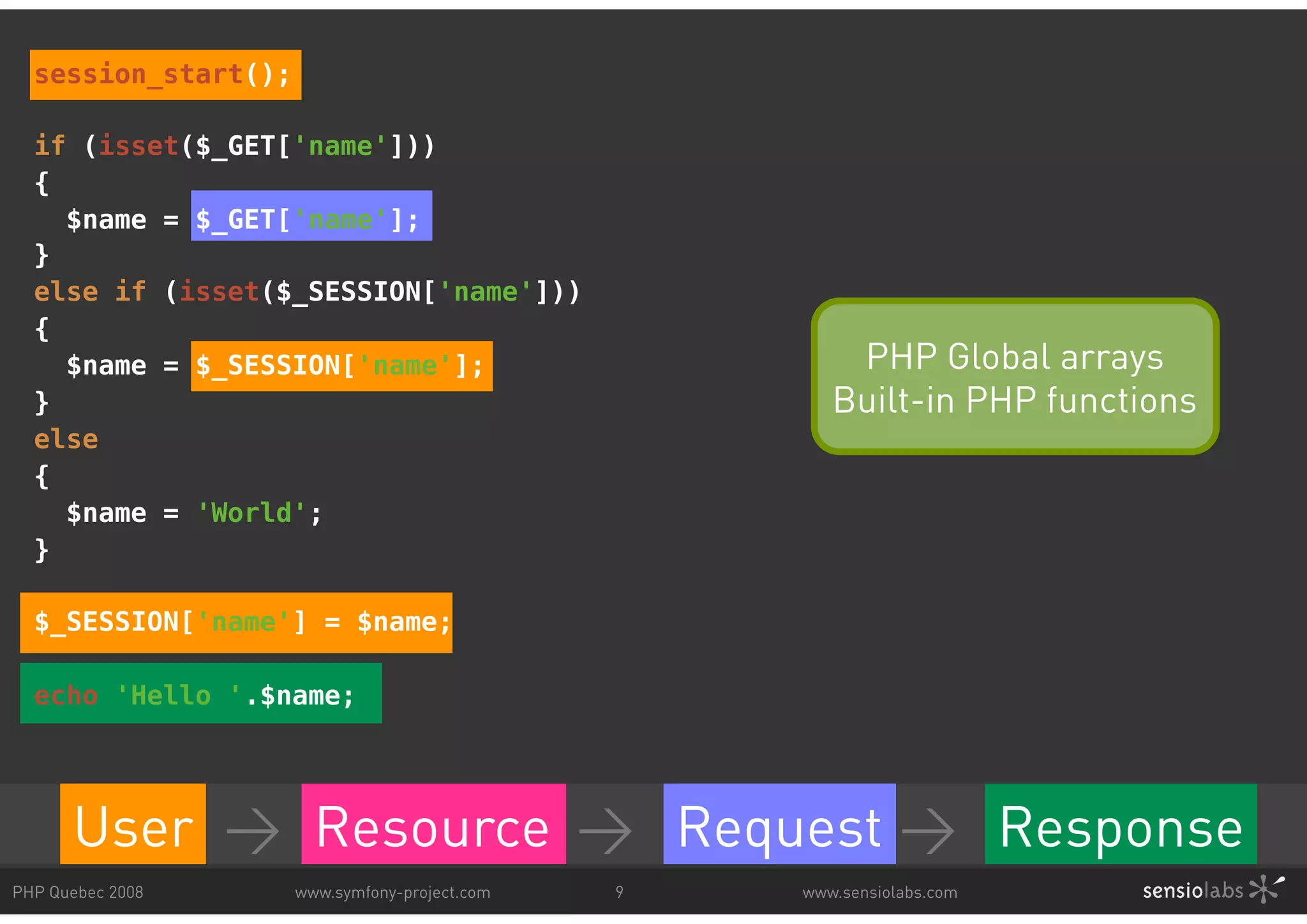The image size is (1307, 924).
Task: Select the pink Resource box
Action: [x=433, y=824]
